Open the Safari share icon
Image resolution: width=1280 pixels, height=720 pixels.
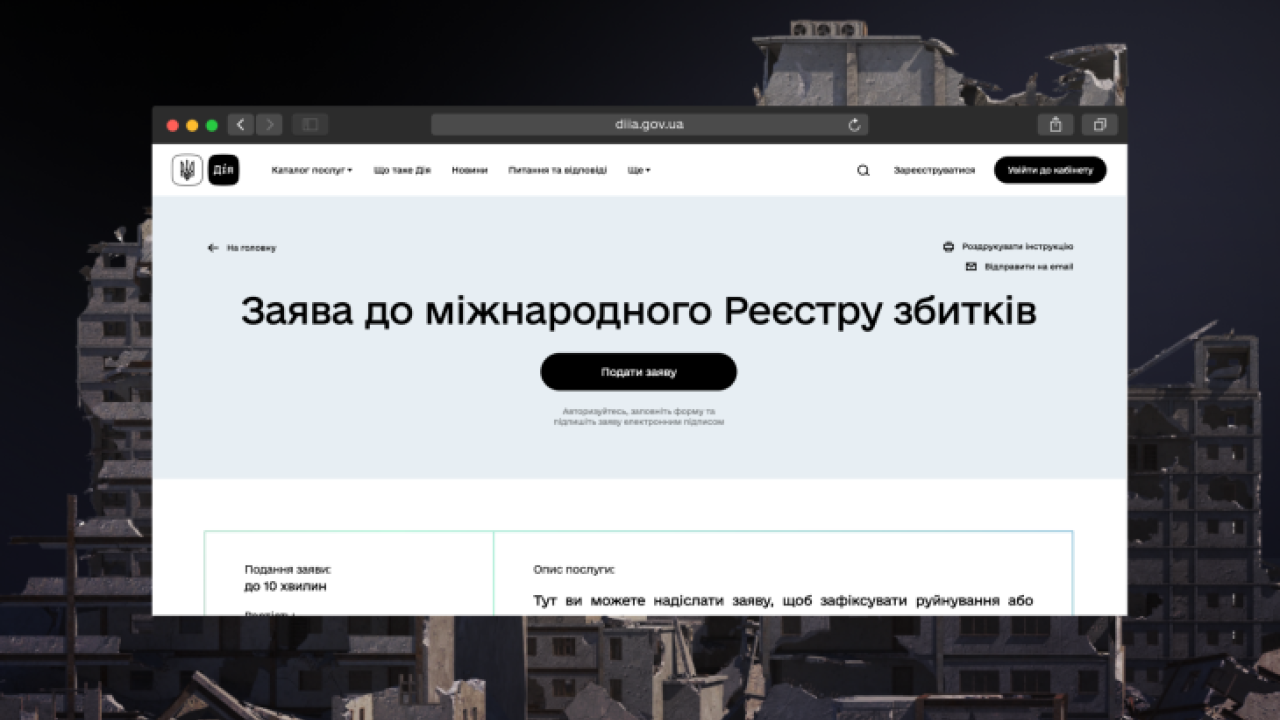(1056, 125)
